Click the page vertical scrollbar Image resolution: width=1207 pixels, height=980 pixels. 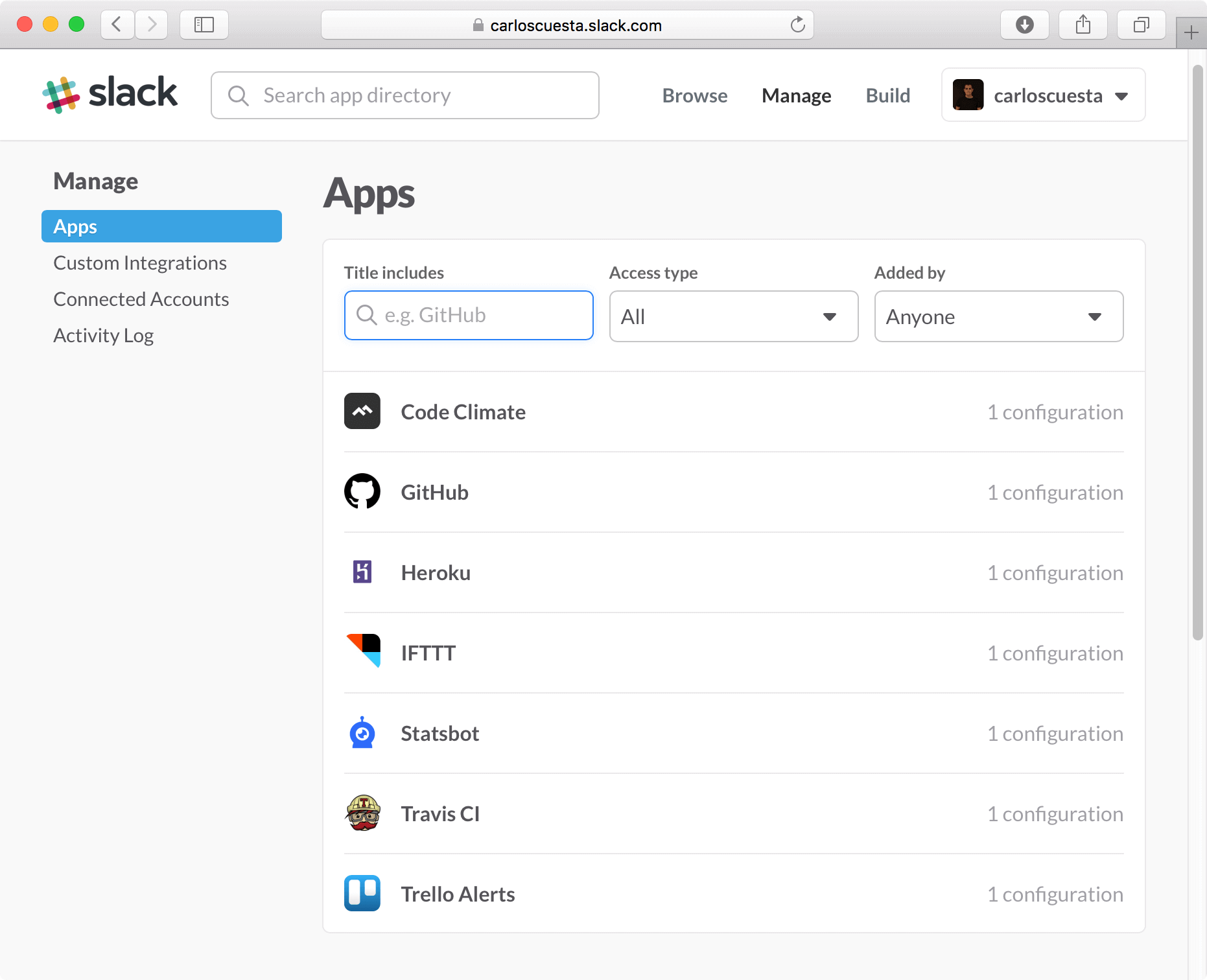1198,353
